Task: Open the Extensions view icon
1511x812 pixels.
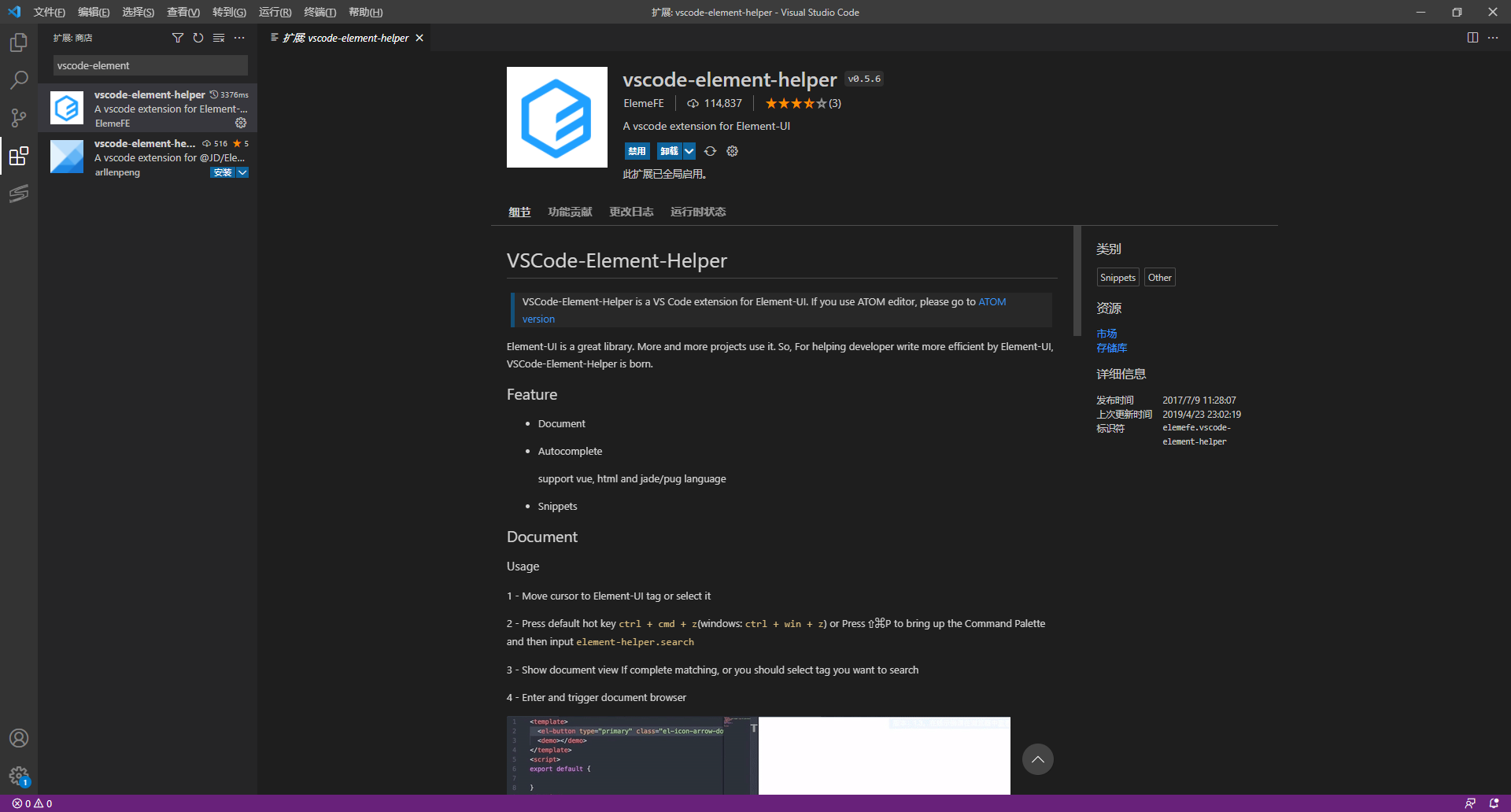Action: coord(19,156)
